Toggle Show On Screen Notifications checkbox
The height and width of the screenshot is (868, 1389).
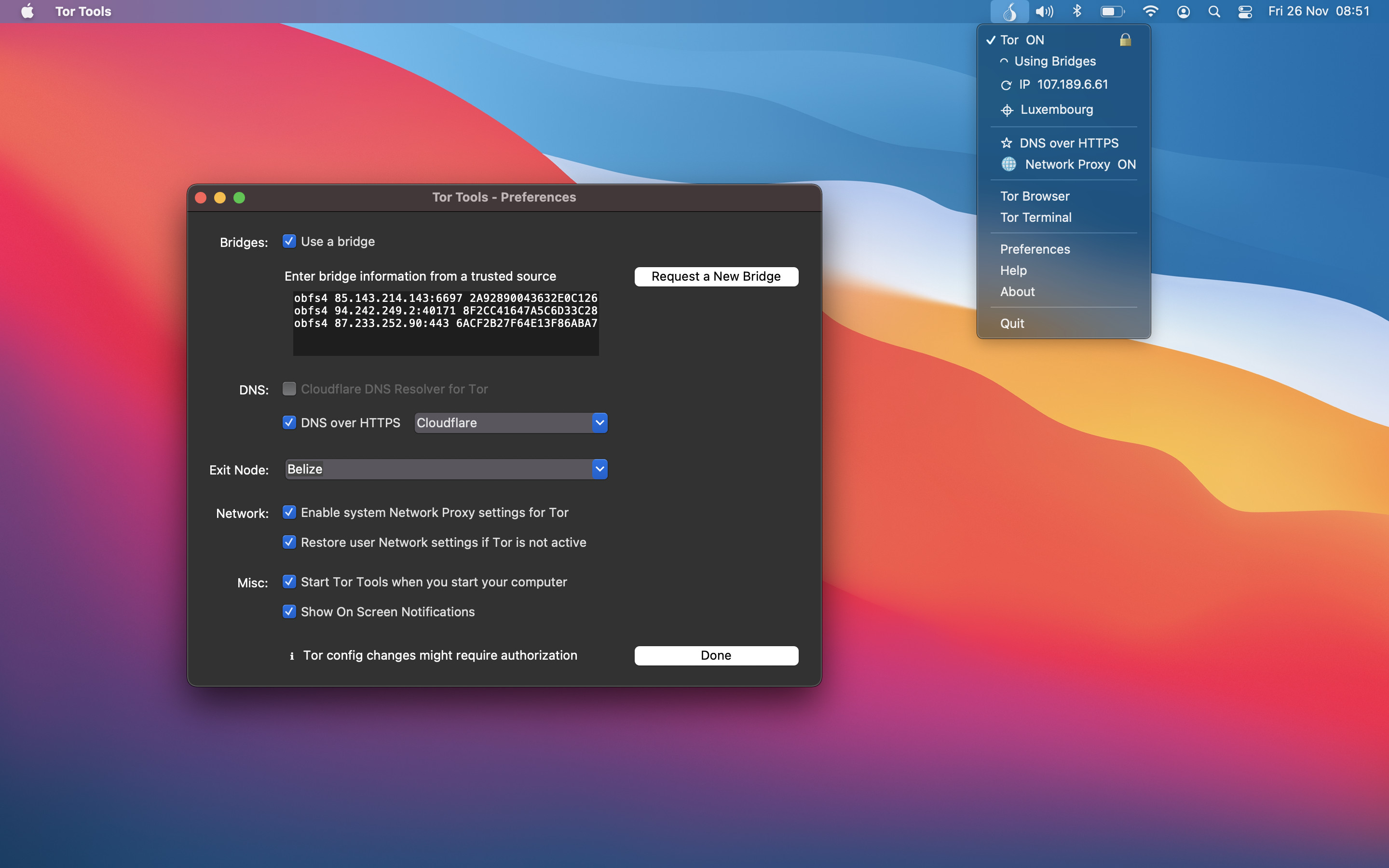tap(289, 611)
